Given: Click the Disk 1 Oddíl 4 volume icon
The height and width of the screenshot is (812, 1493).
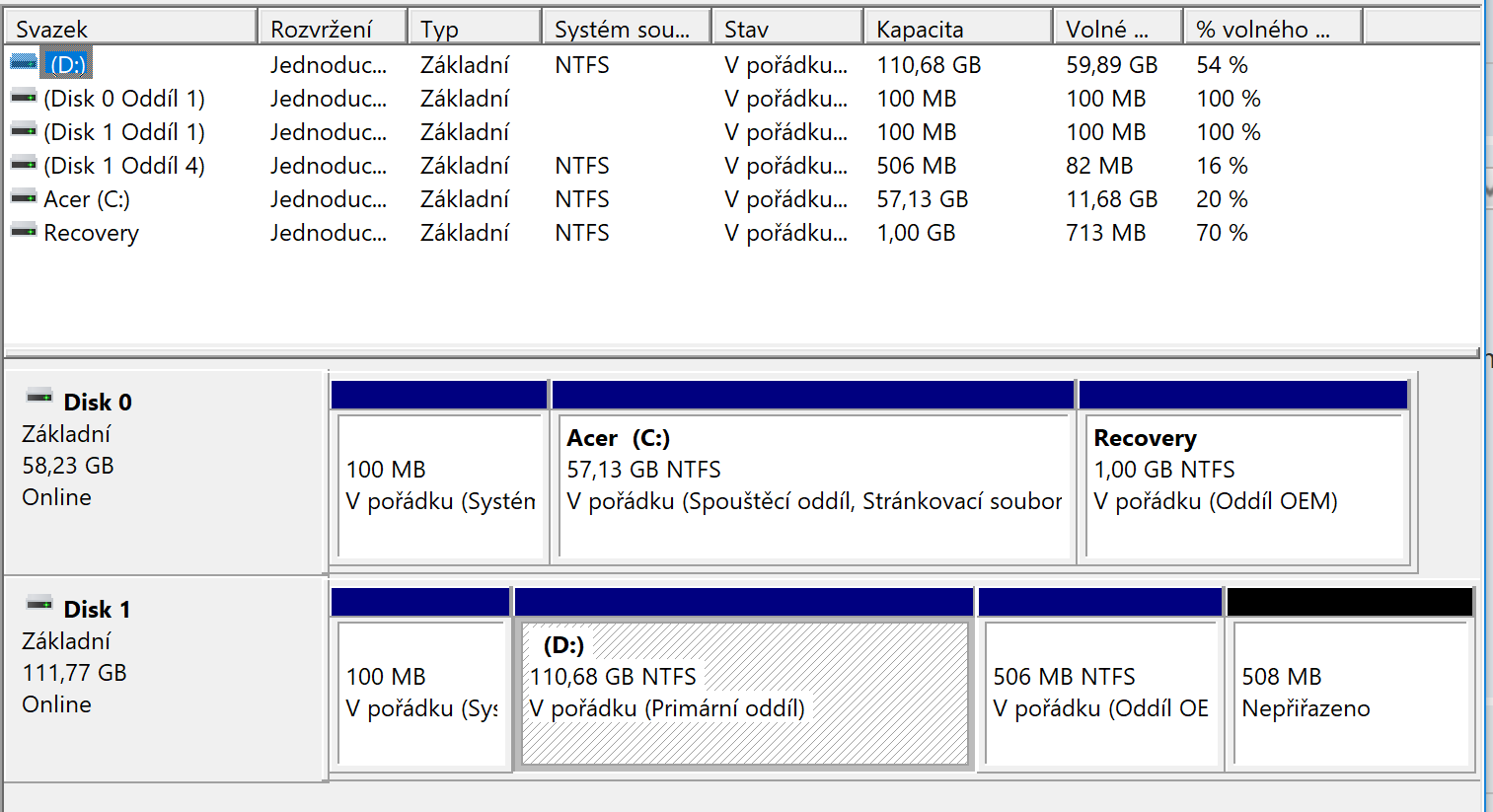Looking at the screenshot, I should (23, 165).
